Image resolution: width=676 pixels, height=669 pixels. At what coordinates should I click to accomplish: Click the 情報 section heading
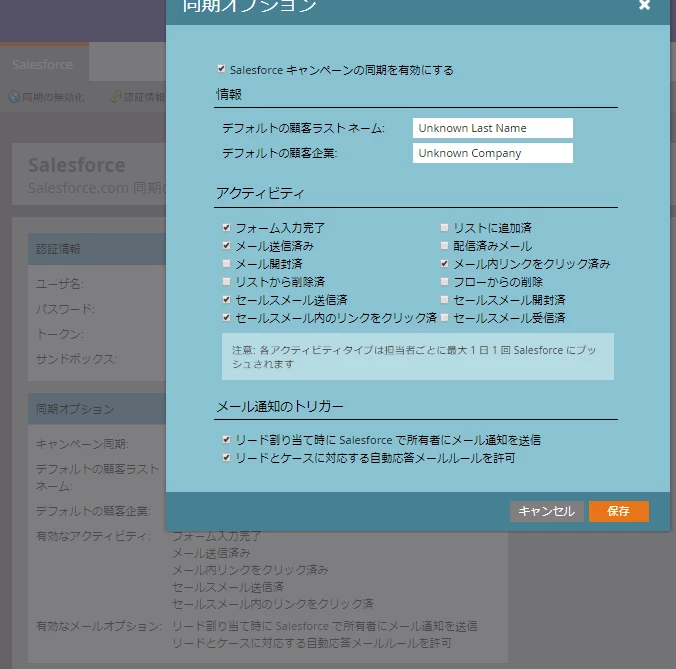pos(229,94)
